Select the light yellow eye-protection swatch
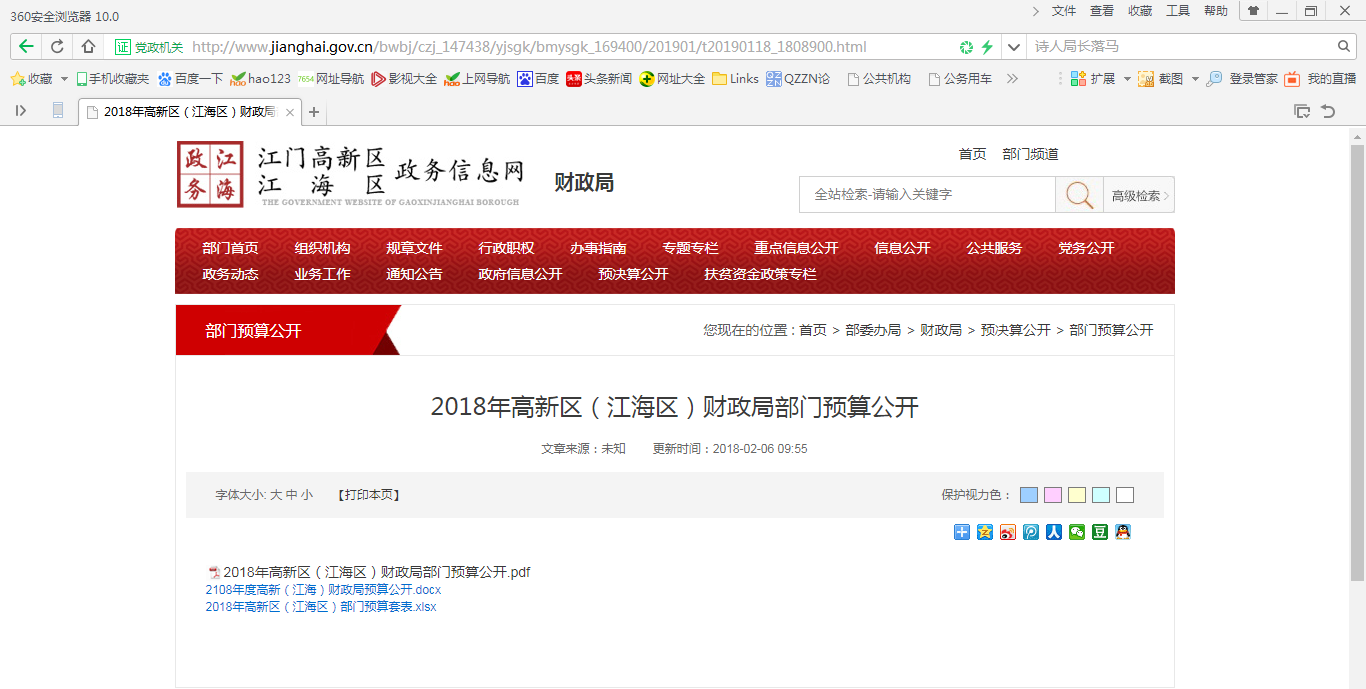This screenshot has width=1366, height=689. coord(1077,495)
